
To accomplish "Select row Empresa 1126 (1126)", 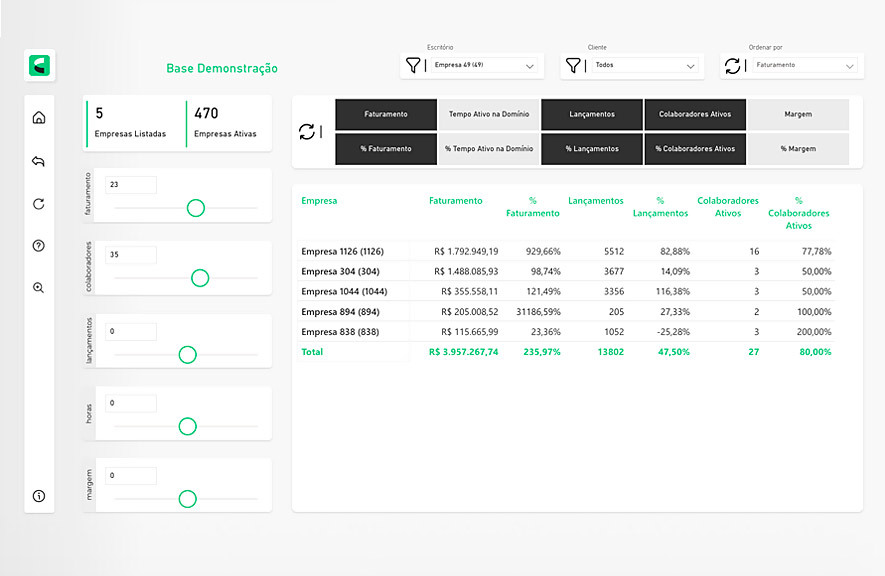I will (342, 251).
